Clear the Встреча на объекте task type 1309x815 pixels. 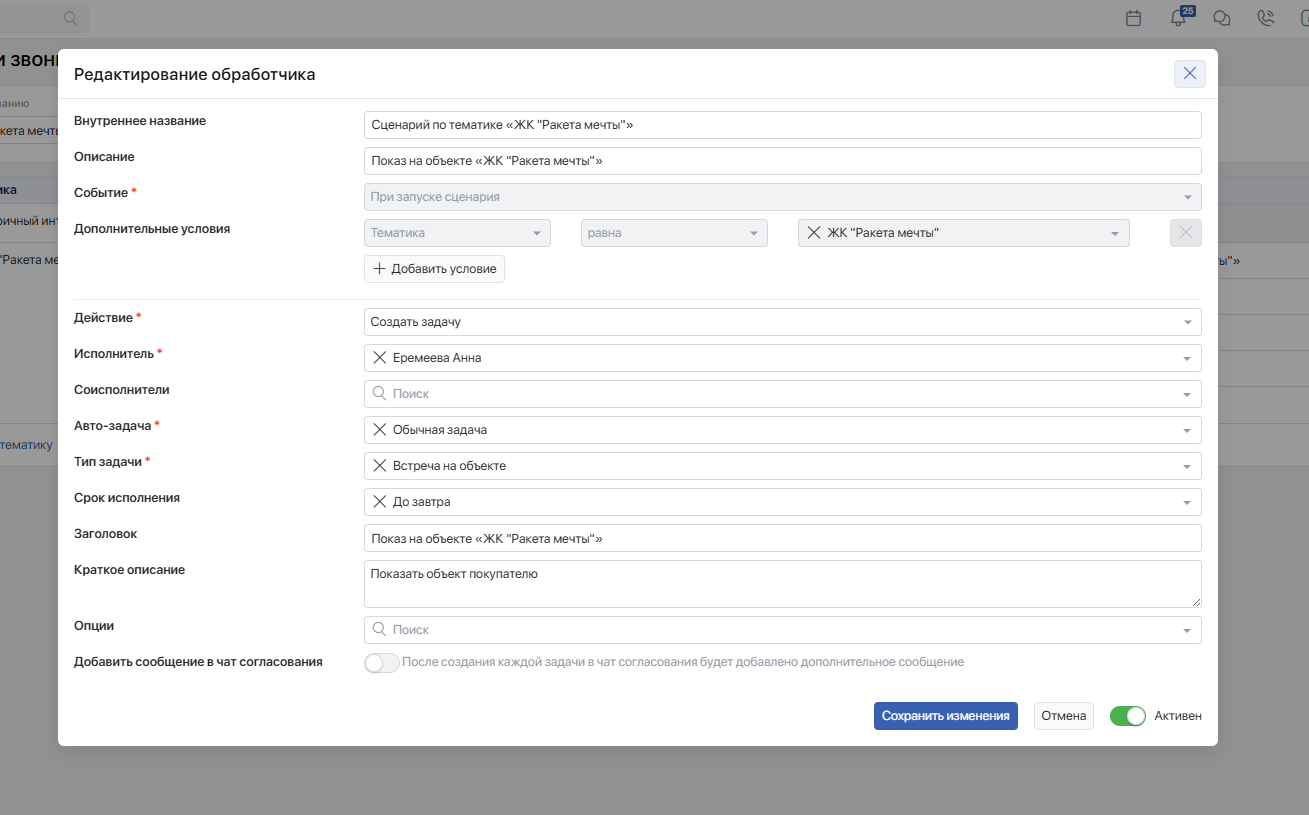pyautogui.click(x=379, y=465)
